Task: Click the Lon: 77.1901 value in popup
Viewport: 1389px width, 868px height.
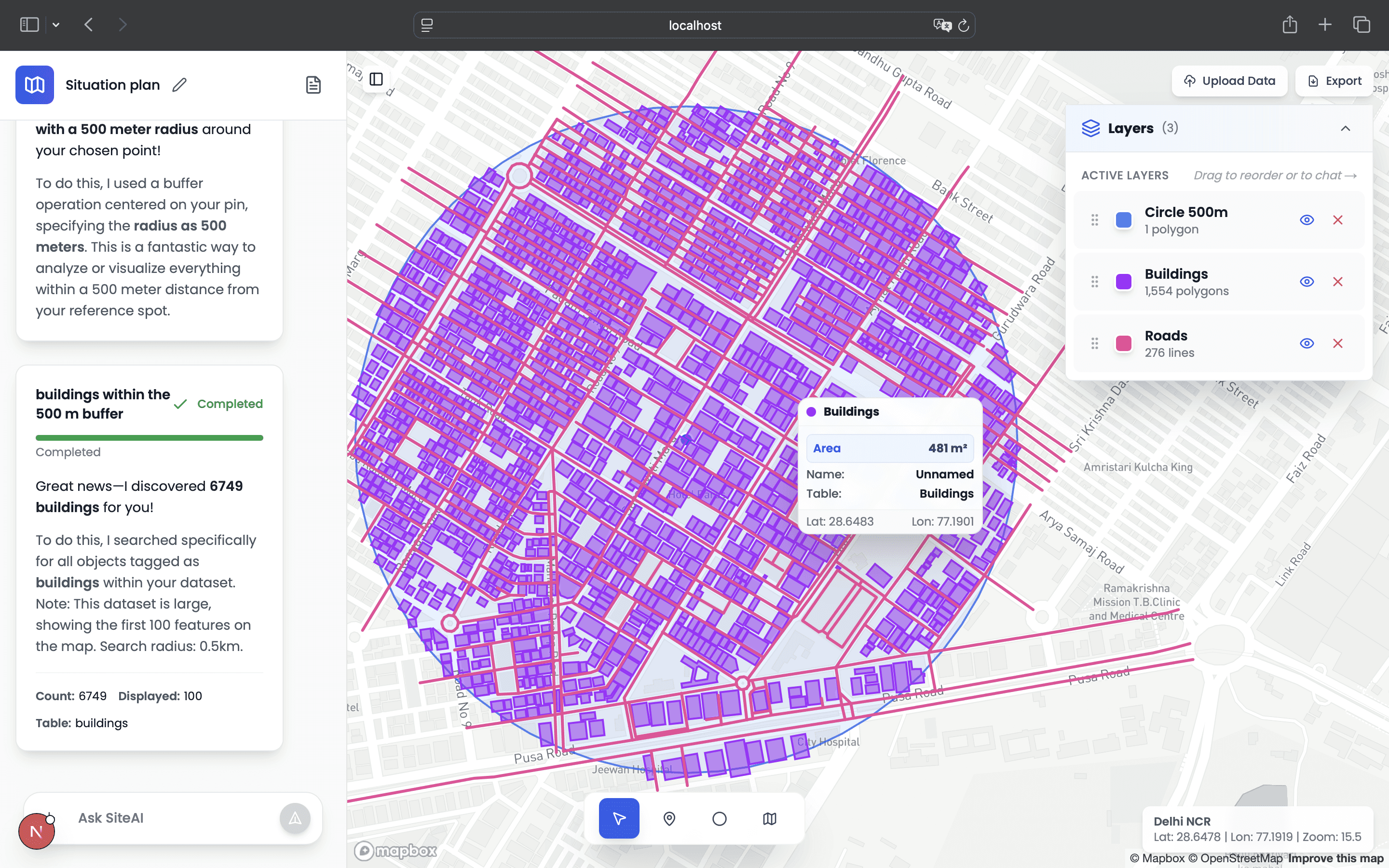Action: coord(942,522)
